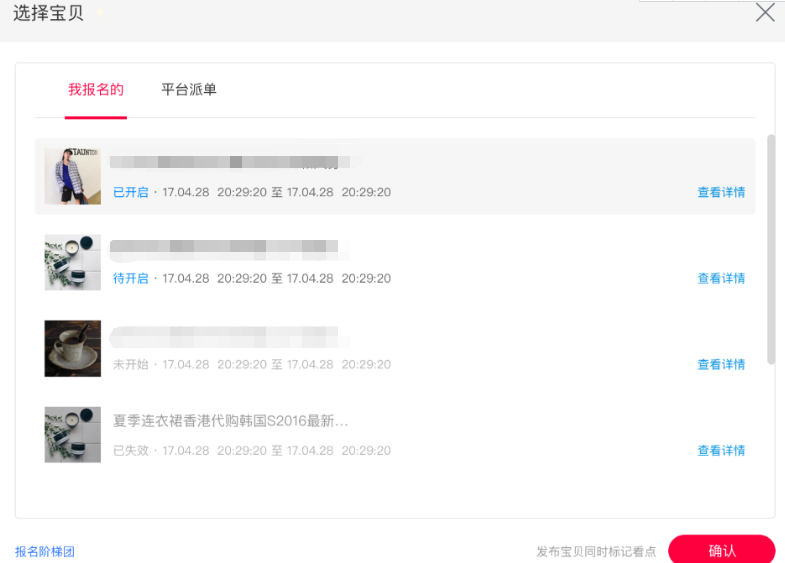Click the 已开启 status label
This screenshot has width=785, height=563.
pyautogui.click(x=130, y=193)
